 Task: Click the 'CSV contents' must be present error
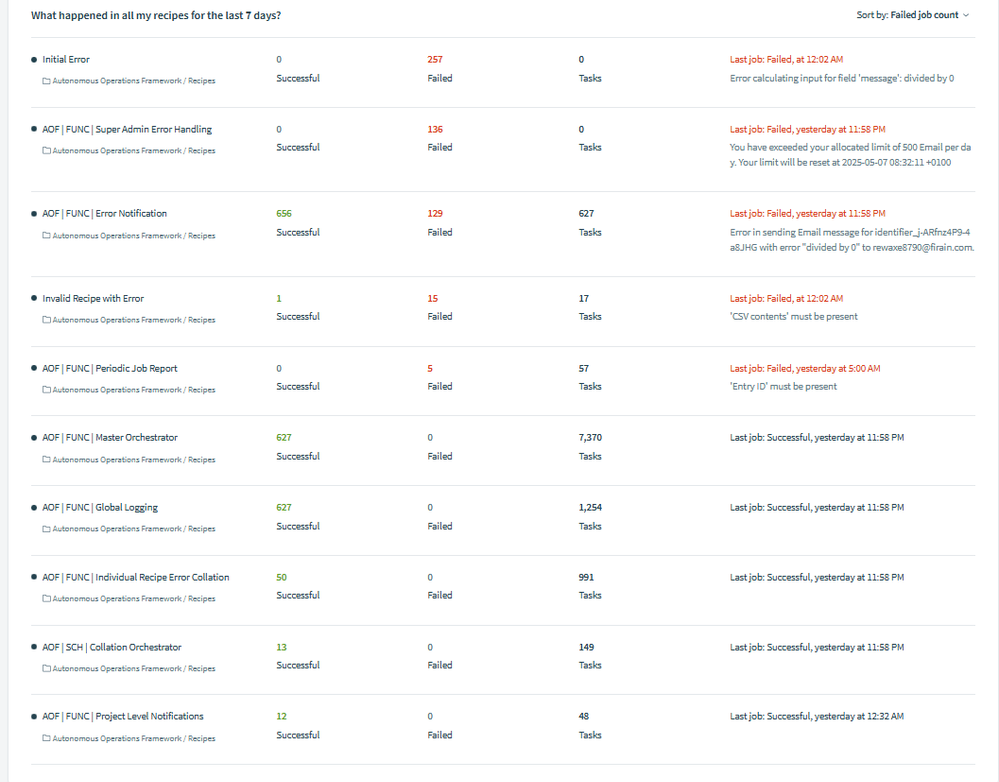[794, 316]
